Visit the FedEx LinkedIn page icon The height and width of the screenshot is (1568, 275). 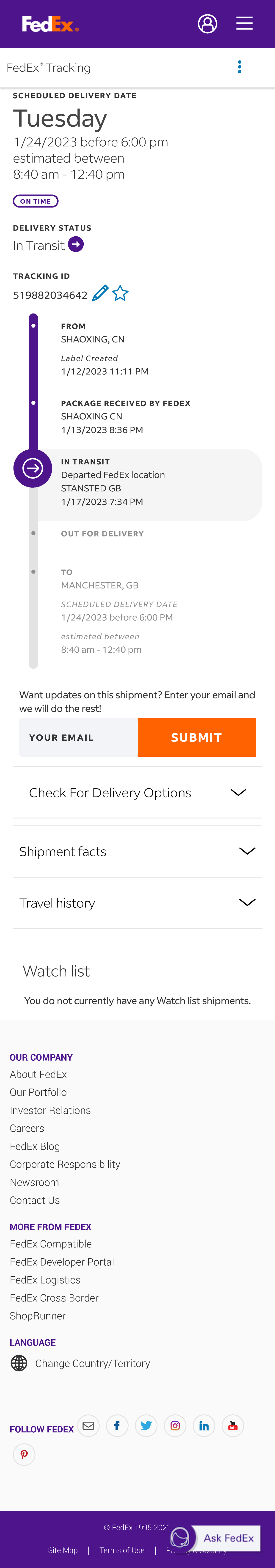(x=204, y=1425)
